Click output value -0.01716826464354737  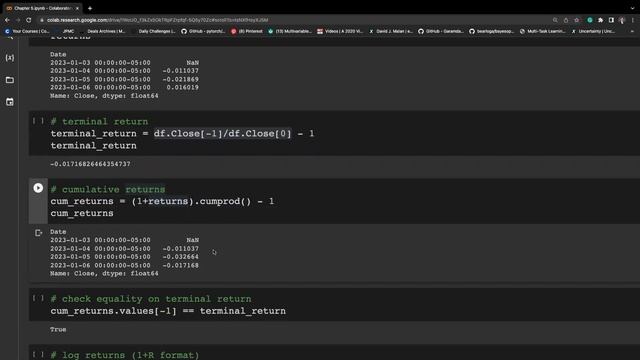pos(90,164)
